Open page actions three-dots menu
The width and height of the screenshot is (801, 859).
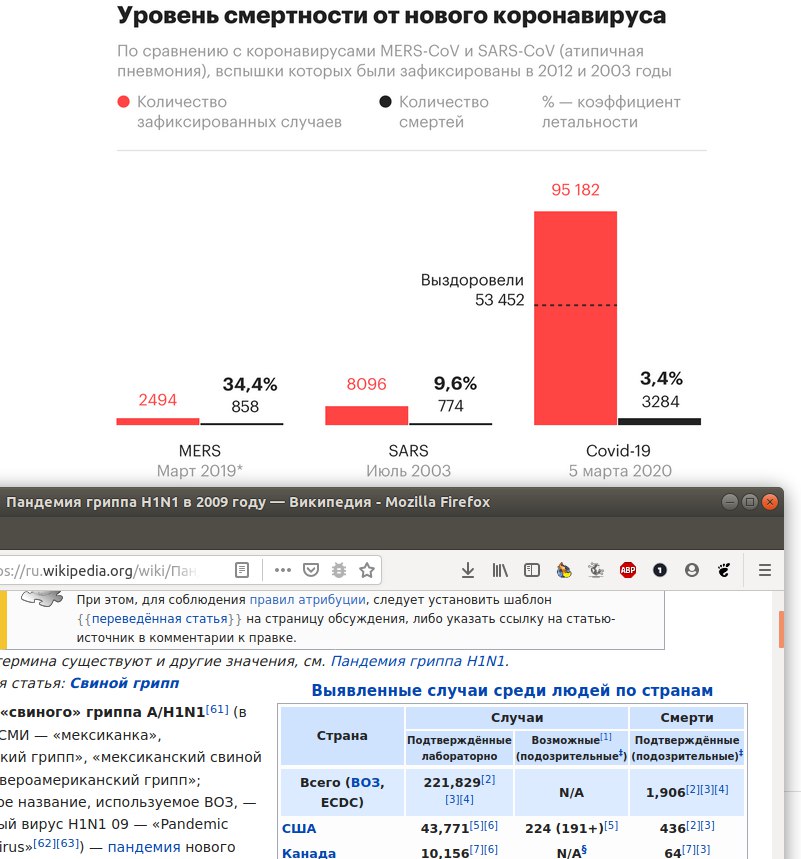pyautogui.click(x=283, y=570)
